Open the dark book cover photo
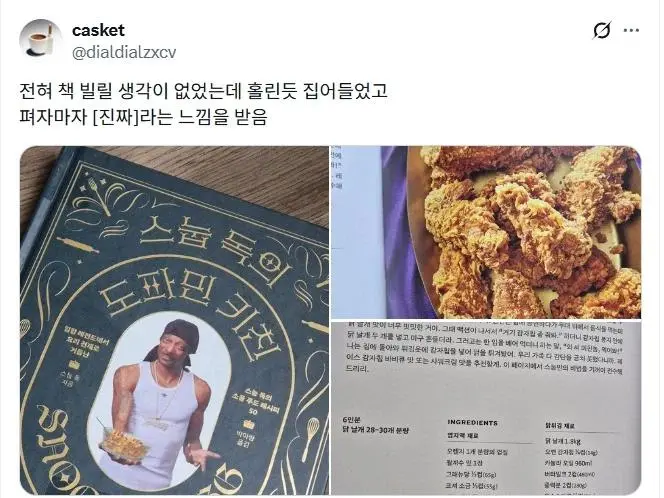This screenshot has height=498, width=664. (x=174, y=321)
